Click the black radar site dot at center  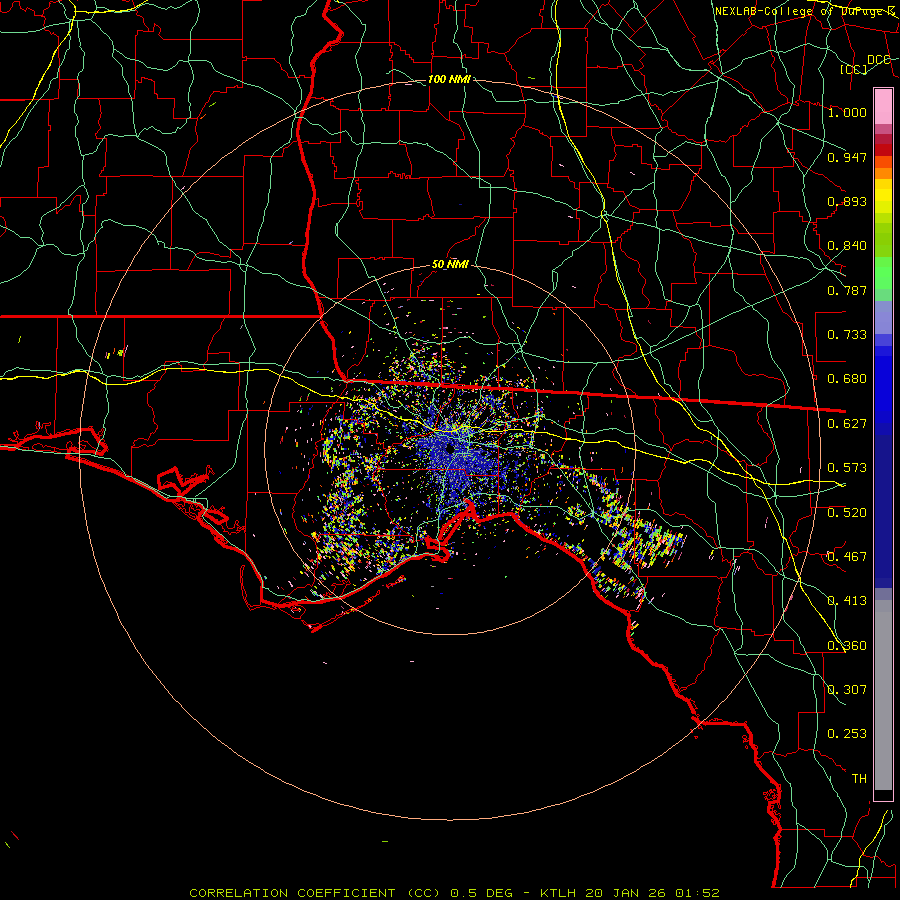(450, 449)
